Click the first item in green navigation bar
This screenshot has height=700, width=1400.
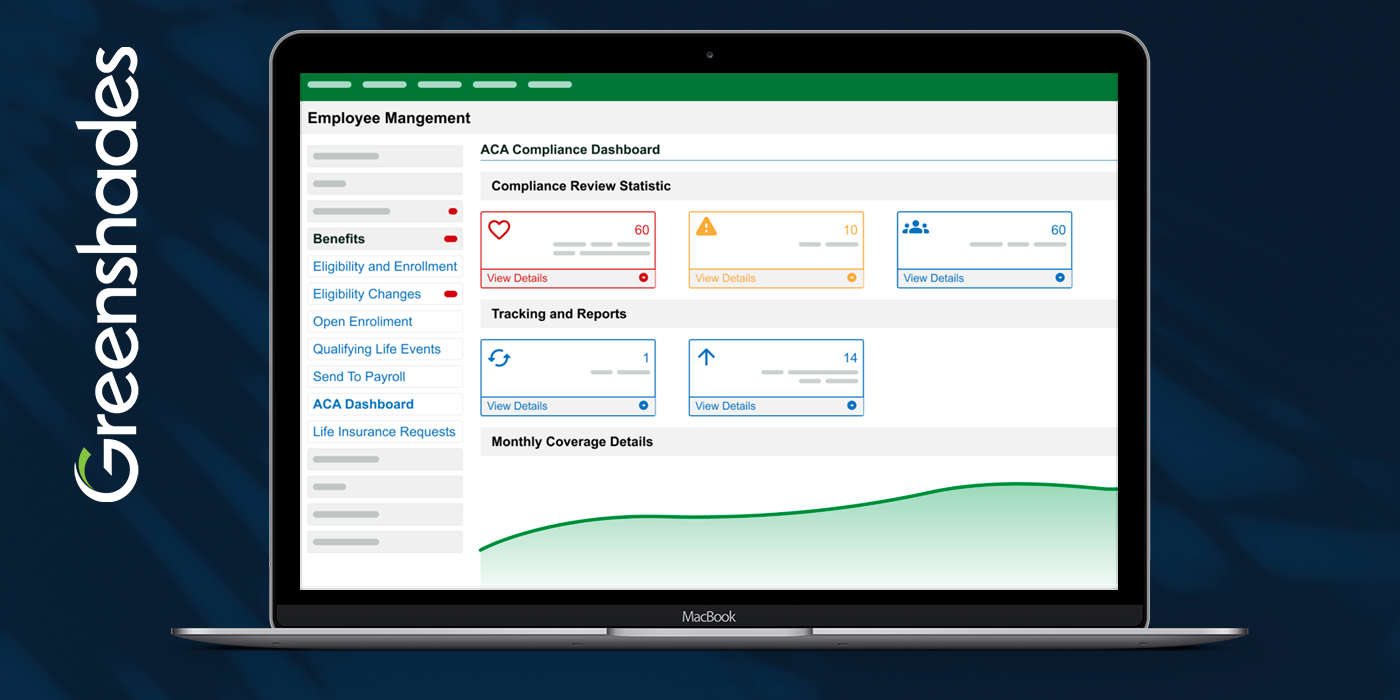click(x=329, y=85)
